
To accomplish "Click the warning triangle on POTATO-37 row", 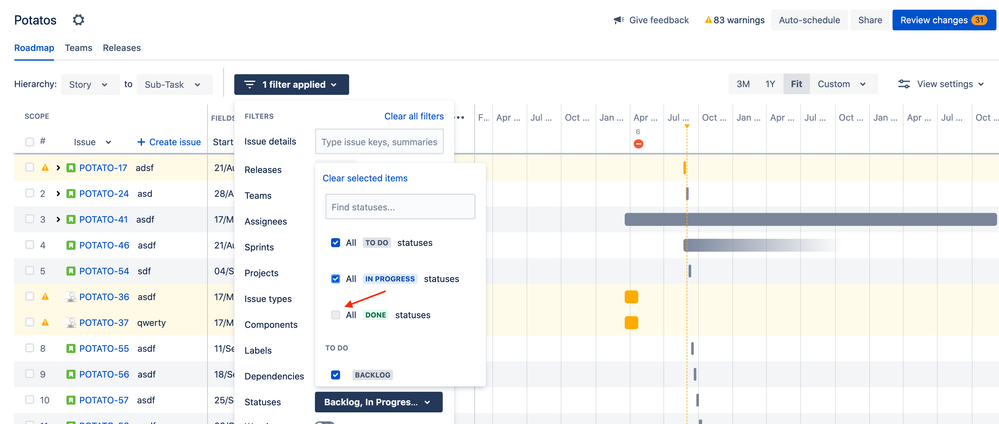I will click(x=45, y=323).
